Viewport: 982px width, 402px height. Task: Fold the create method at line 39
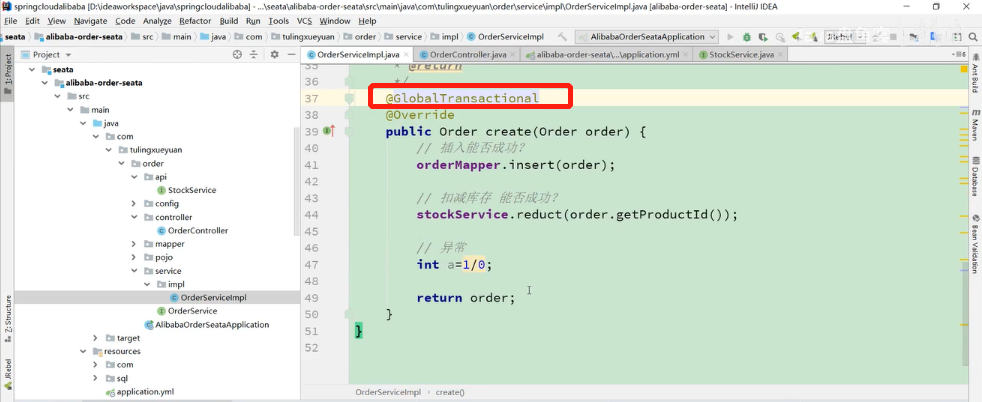click(x=349, y=131)
